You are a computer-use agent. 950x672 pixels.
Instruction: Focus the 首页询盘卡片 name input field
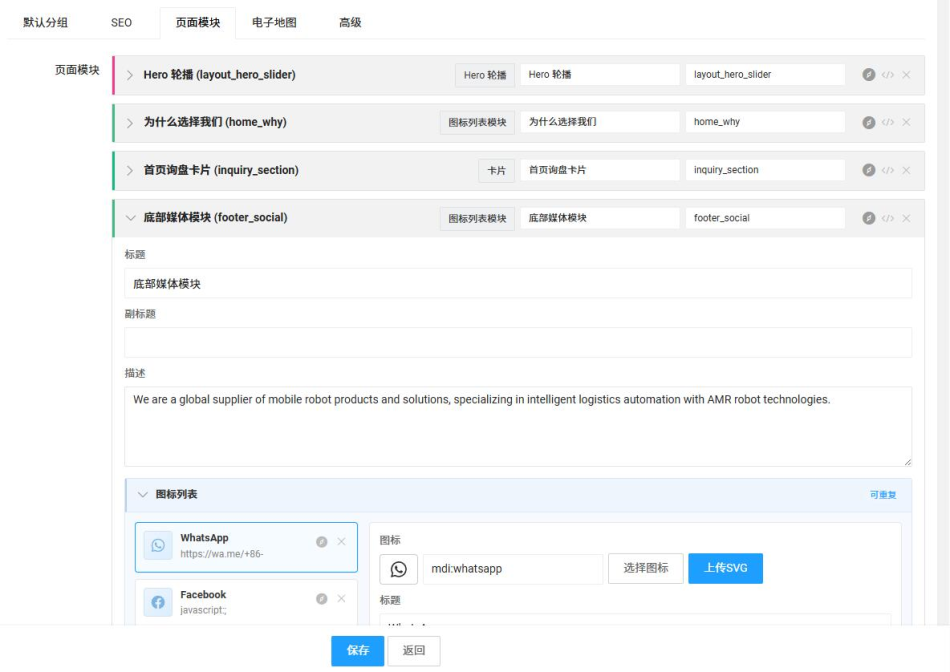(600, 170)
